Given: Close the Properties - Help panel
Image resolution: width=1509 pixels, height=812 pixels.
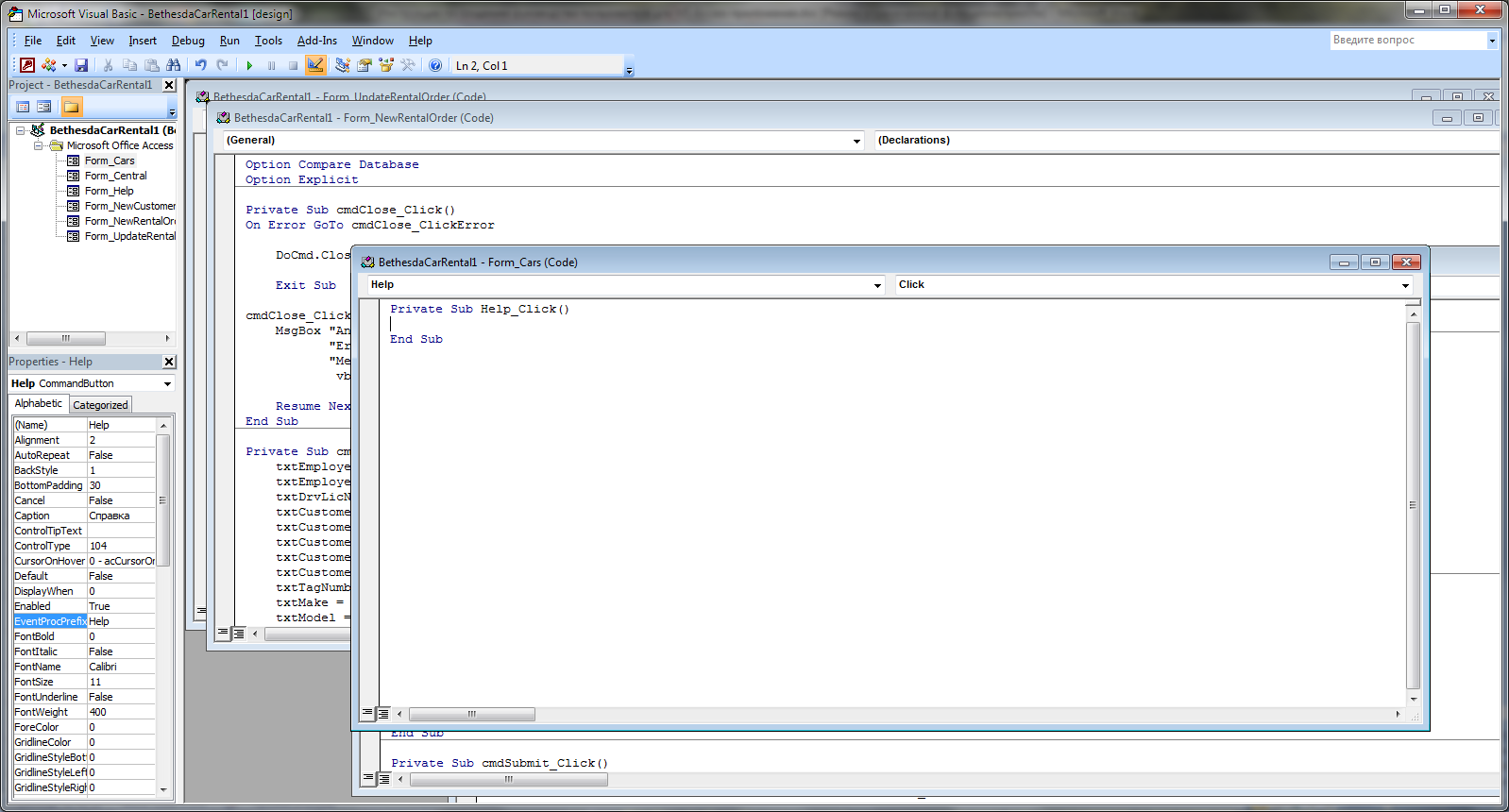Looking at the screenshot, I should [169, 362].
